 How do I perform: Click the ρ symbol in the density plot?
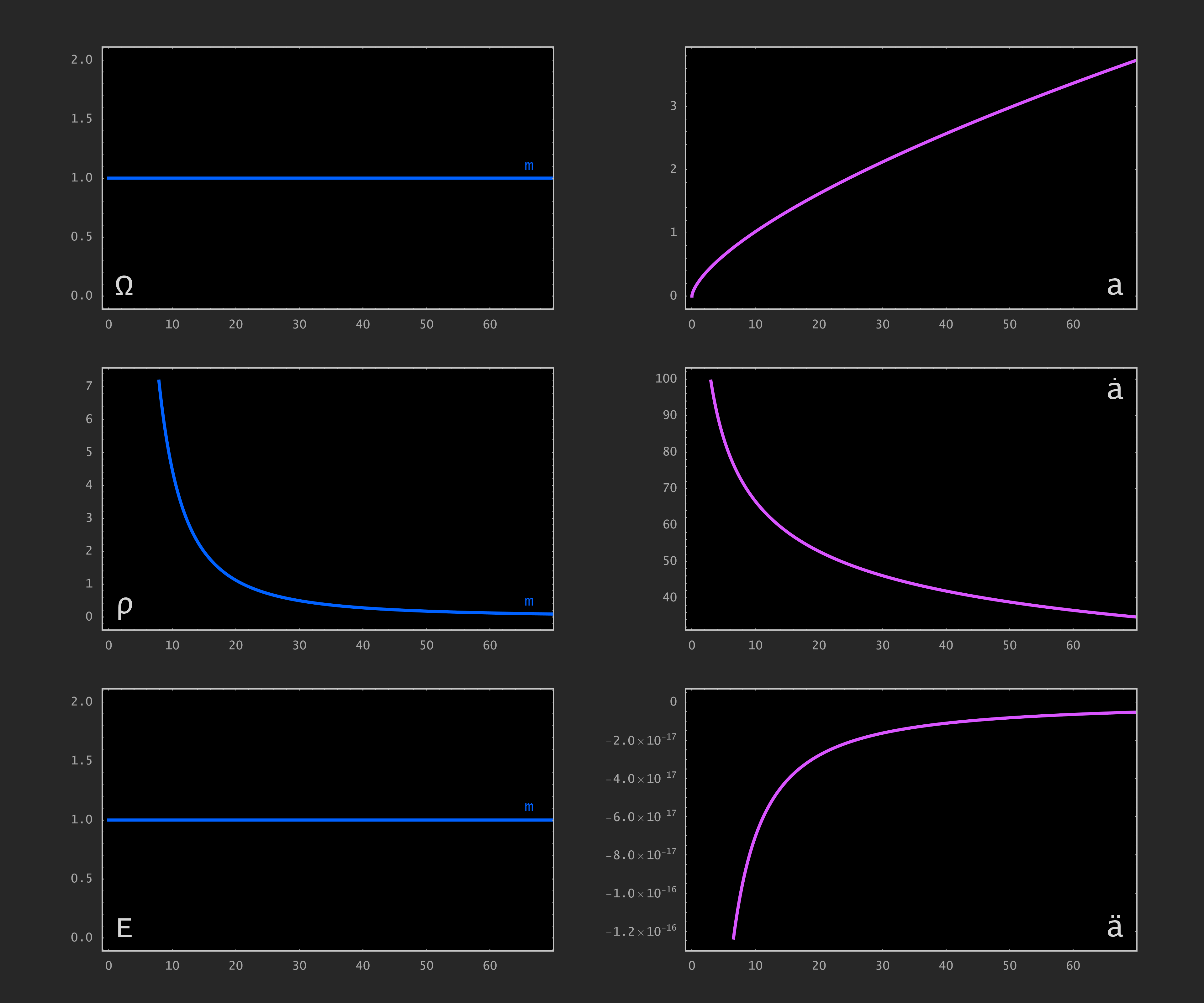(x=124, y=607)
